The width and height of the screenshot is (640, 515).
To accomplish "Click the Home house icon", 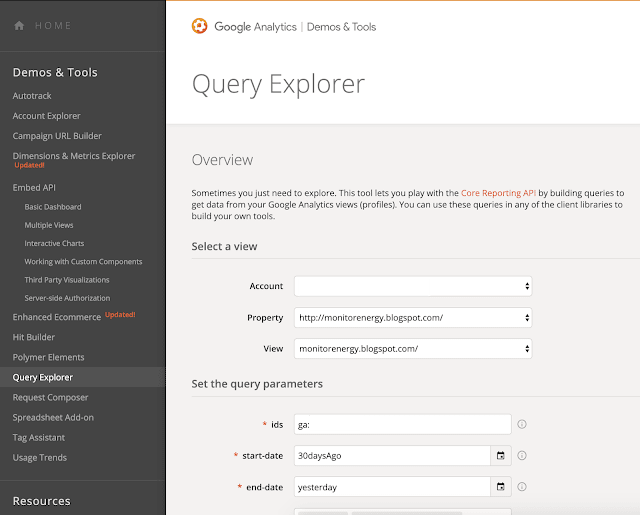I will coord(19,26).
